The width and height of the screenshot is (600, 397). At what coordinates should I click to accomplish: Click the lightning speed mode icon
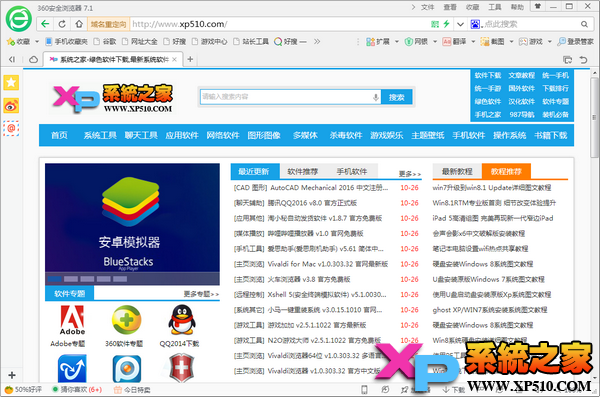pyautogui.click(x=446, y=24)
